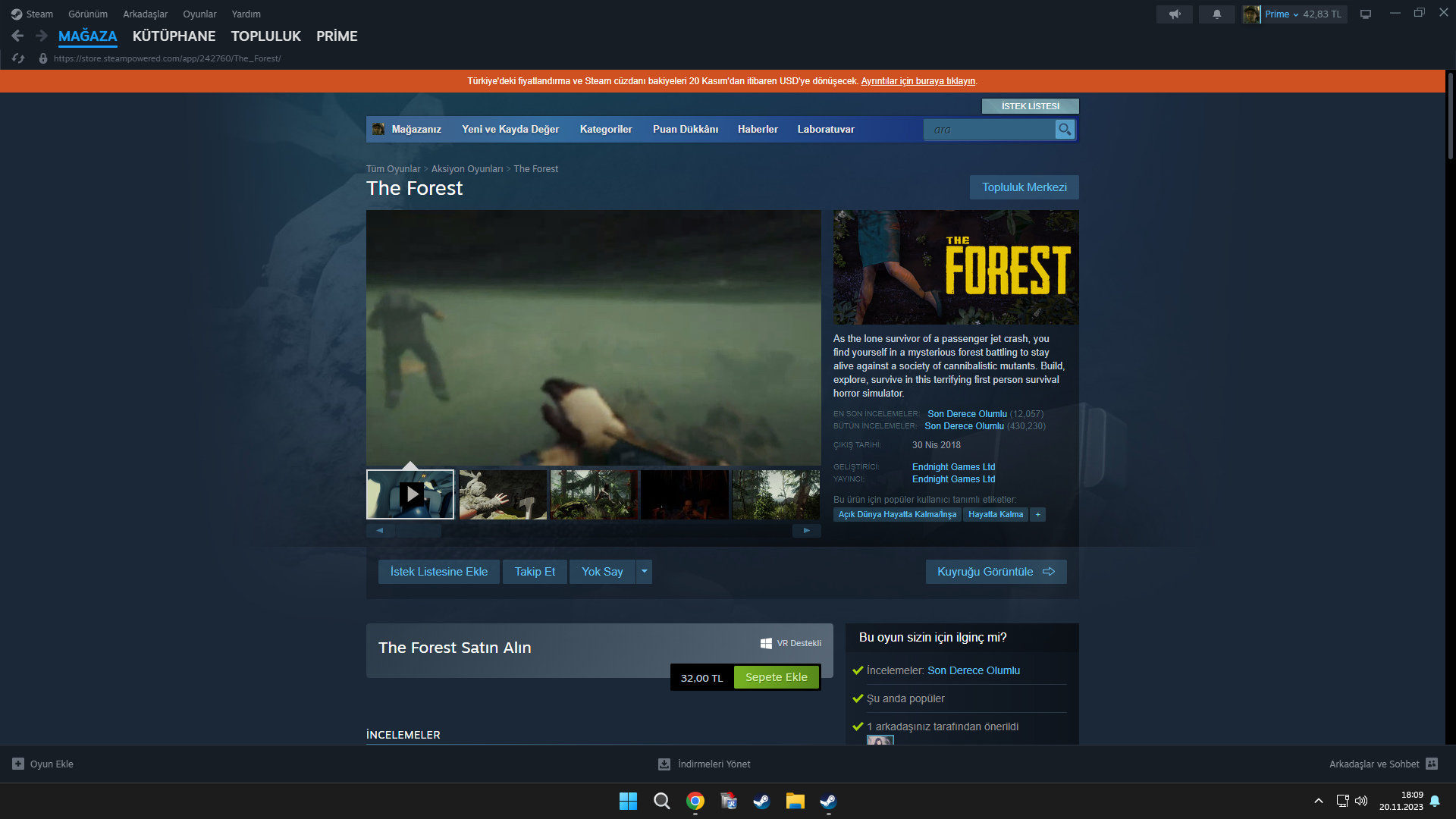
Task: Click the page reload icon
Action: tap(18, 58)
